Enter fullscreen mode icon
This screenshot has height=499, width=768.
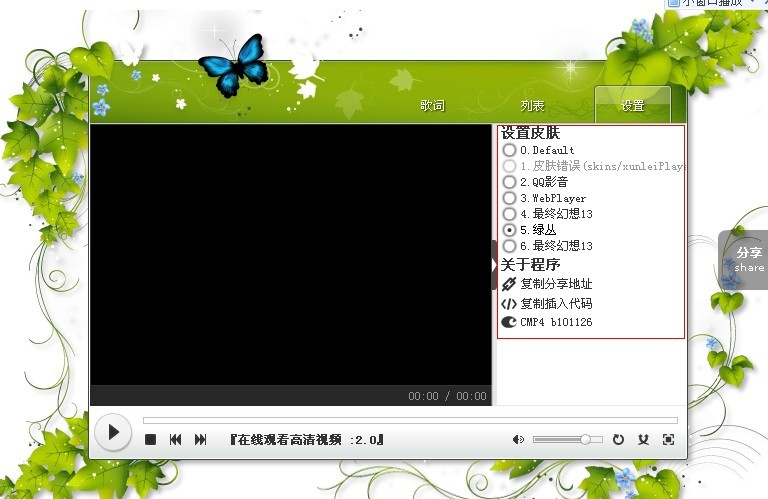point(668,440)
